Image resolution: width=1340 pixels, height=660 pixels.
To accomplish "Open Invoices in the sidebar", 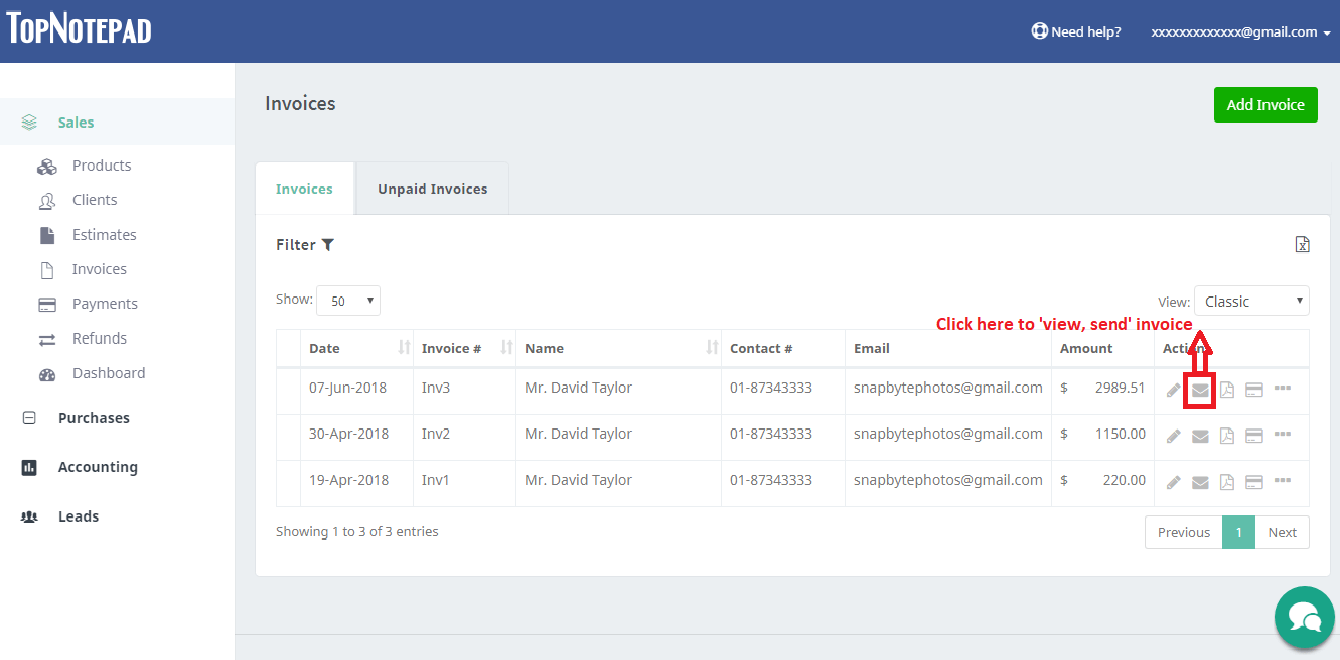I will [x=99, y=269].
